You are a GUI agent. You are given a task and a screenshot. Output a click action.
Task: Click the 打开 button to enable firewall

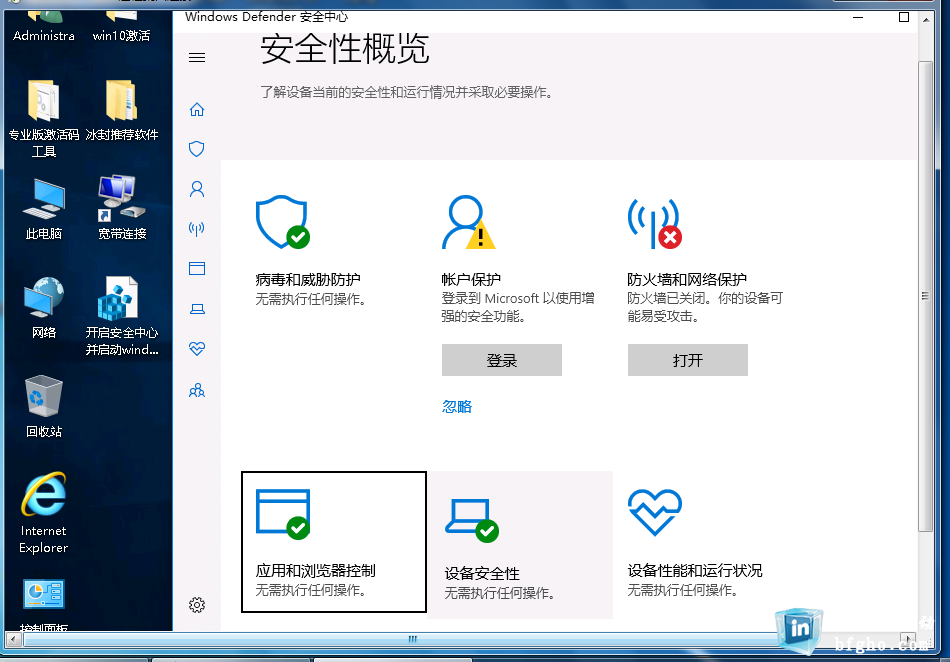click(x=688, y=360)
